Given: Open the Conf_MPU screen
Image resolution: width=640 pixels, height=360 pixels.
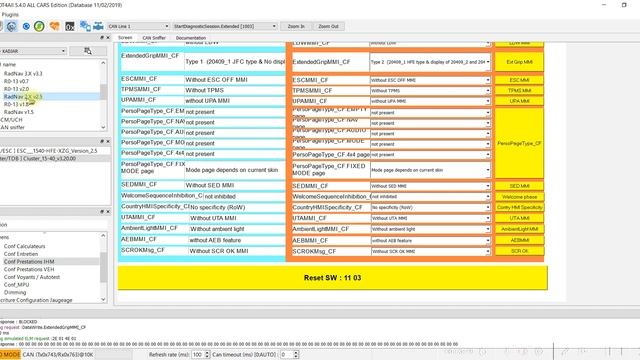Looking at the screenshot, I should (x=16, y=285).
